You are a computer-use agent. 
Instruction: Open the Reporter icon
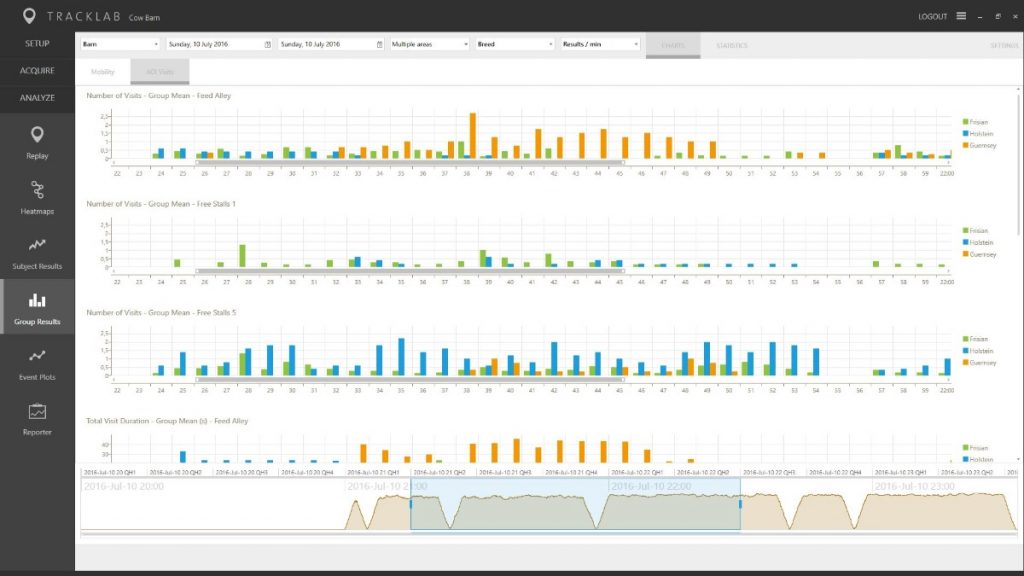pyautogui.click(x=37, y=411)
